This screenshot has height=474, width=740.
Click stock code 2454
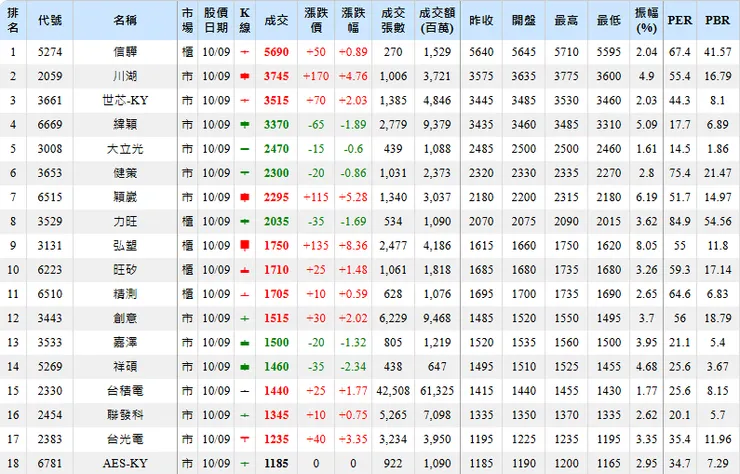coord(50,415)
